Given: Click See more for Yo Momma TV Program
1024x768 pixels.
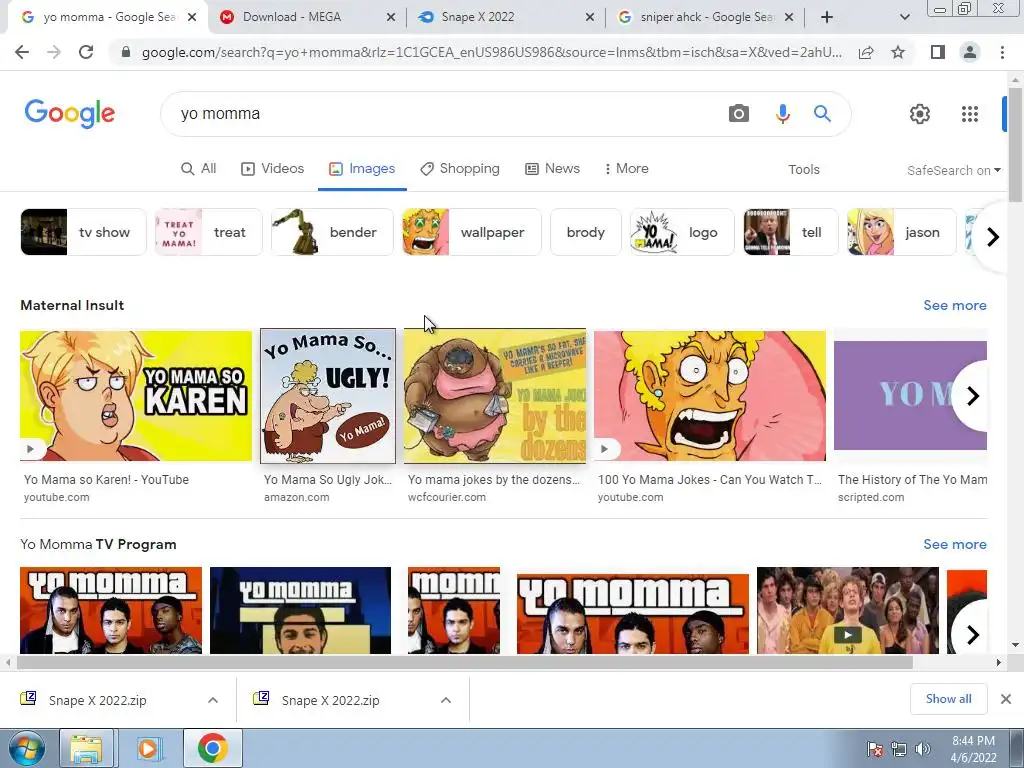Looking at the screenshot, I should tap(955, 544).
